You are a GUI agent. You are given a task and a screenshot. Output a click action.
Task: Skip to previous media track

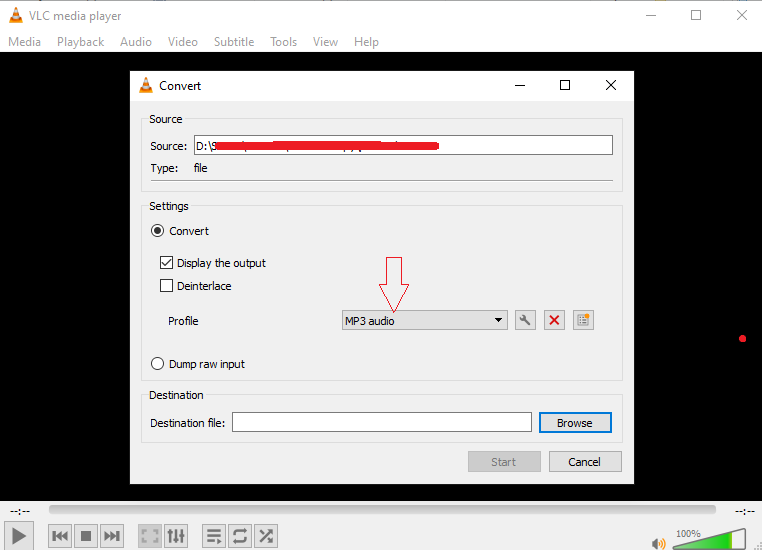(60, 536)
